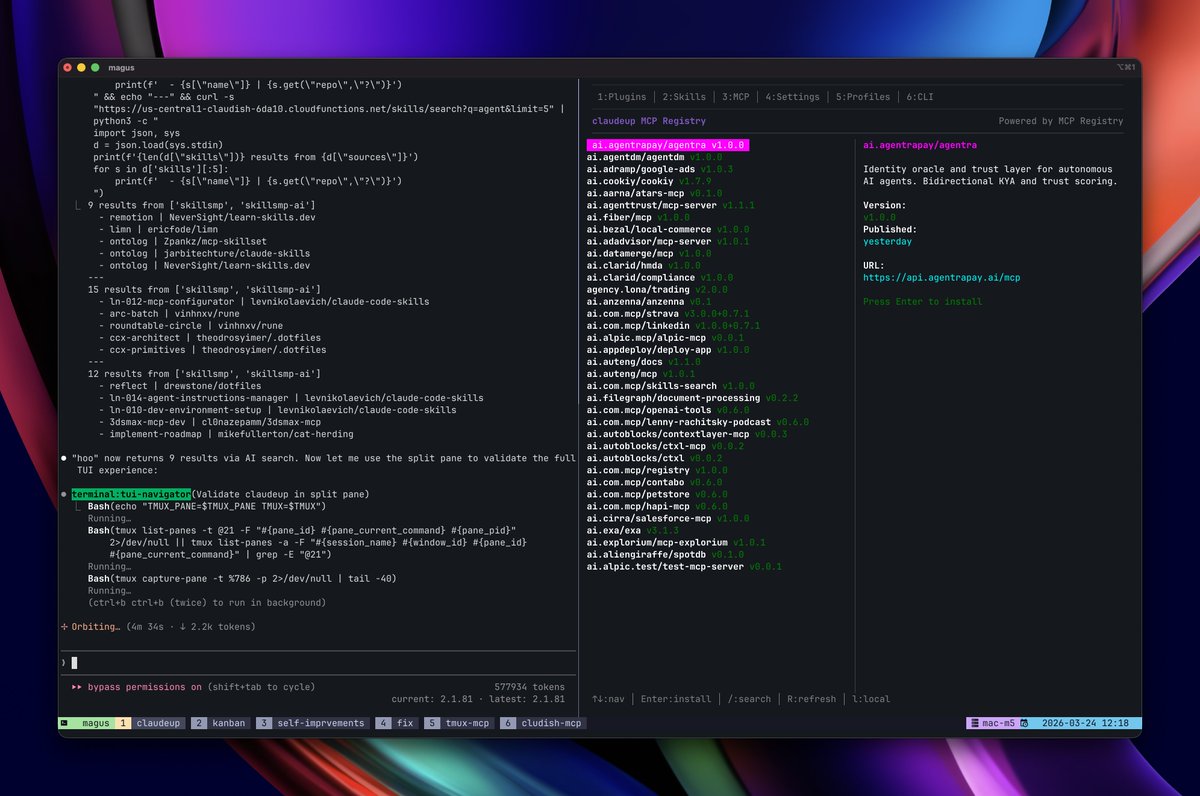Click Powered by MCP Registry text
This screenshot has width=1200, height=796.
[1061, 121]
